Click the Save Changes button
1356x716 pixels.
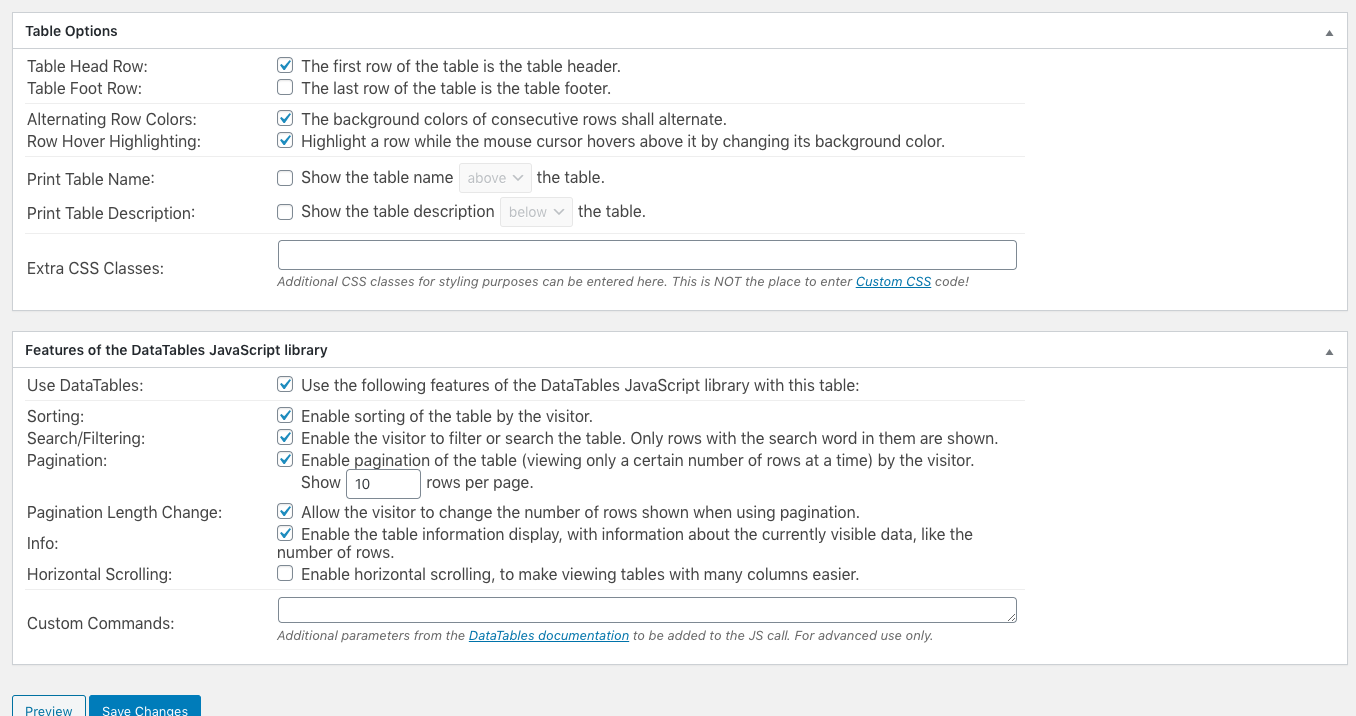click(x=144, y=710)
